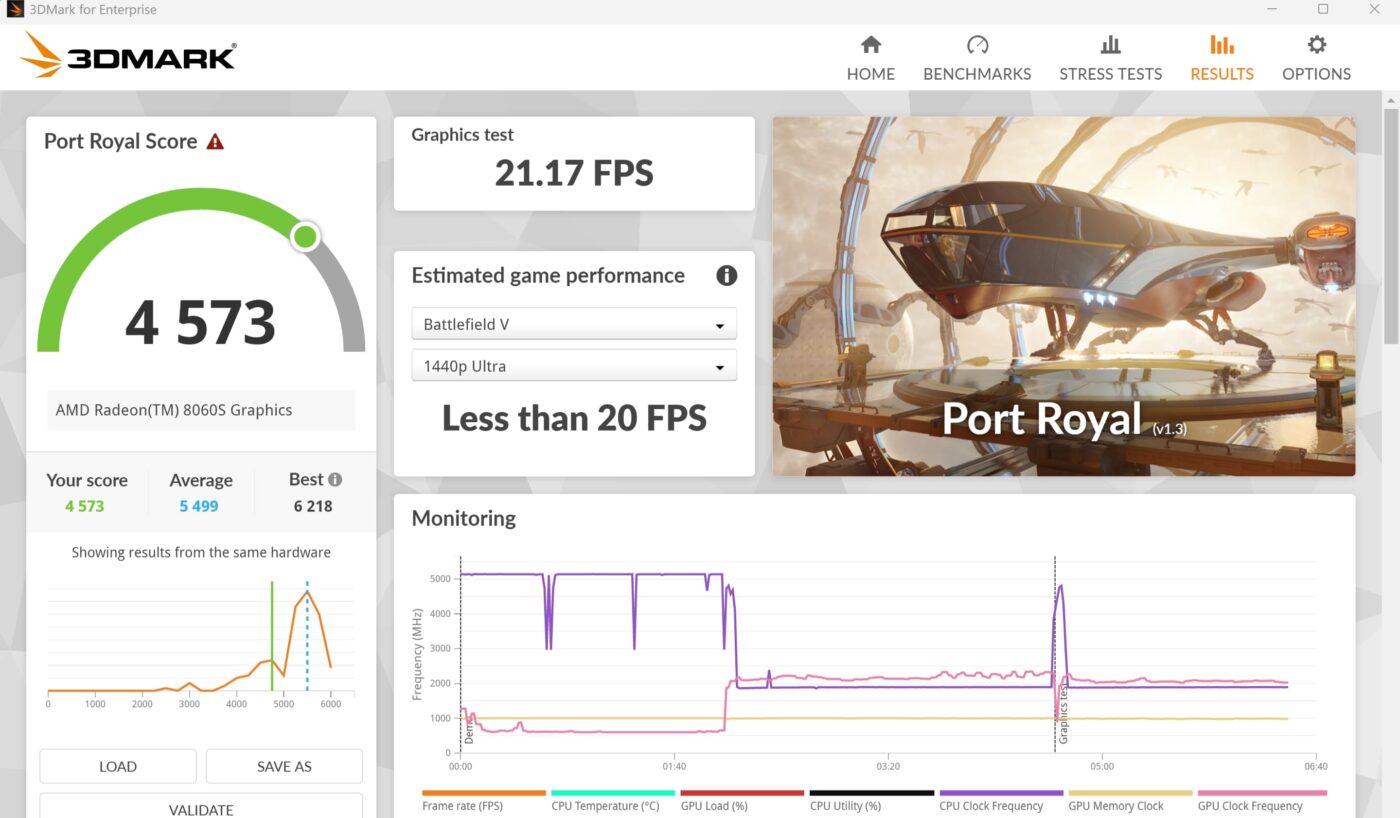This screenshot has height=818, width=1400.
Task: Open Benchmarks via the gauge icon
Action: click(977, 45)
